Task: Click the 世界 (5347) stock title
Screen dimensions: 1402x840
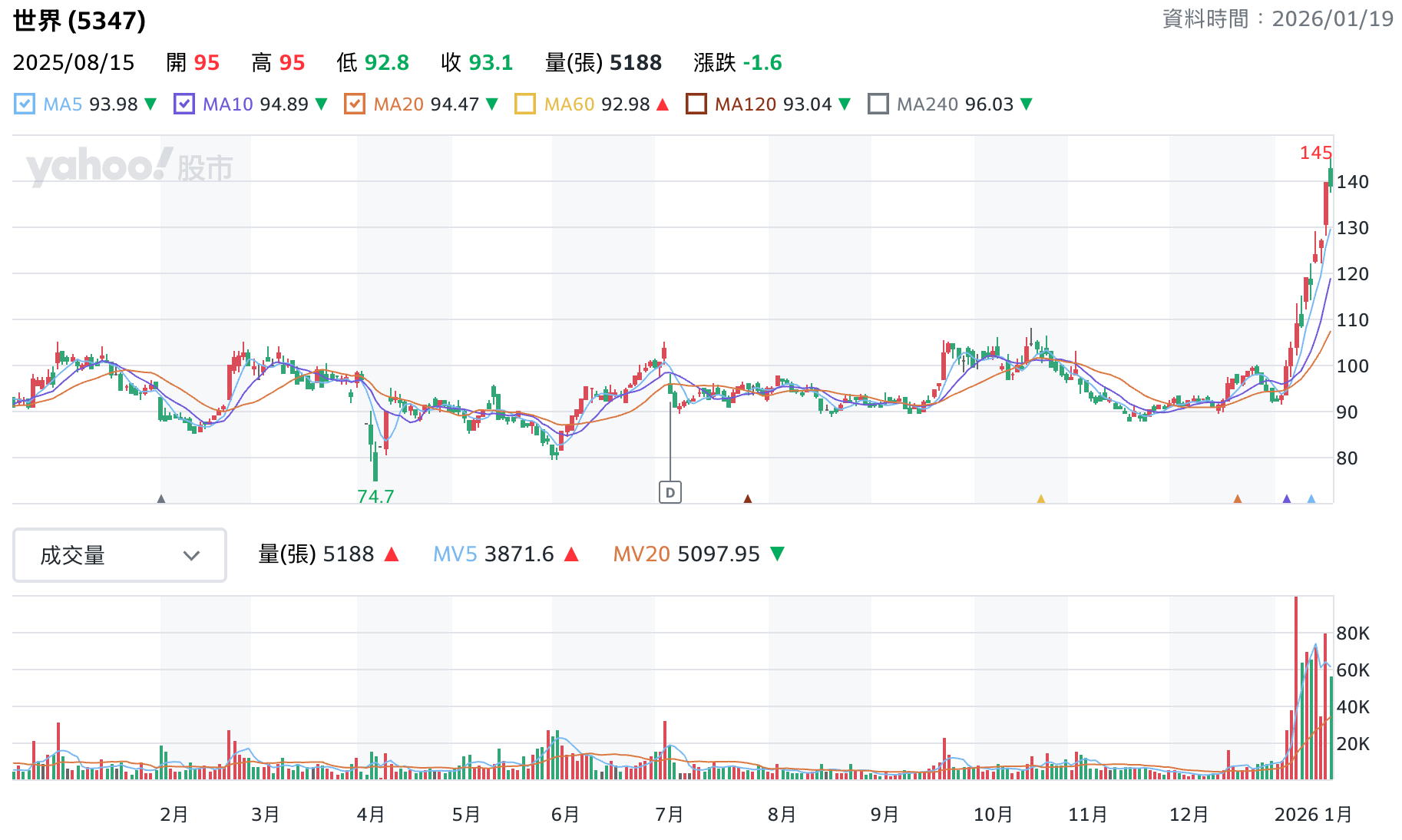Action: tap(79, 21)
